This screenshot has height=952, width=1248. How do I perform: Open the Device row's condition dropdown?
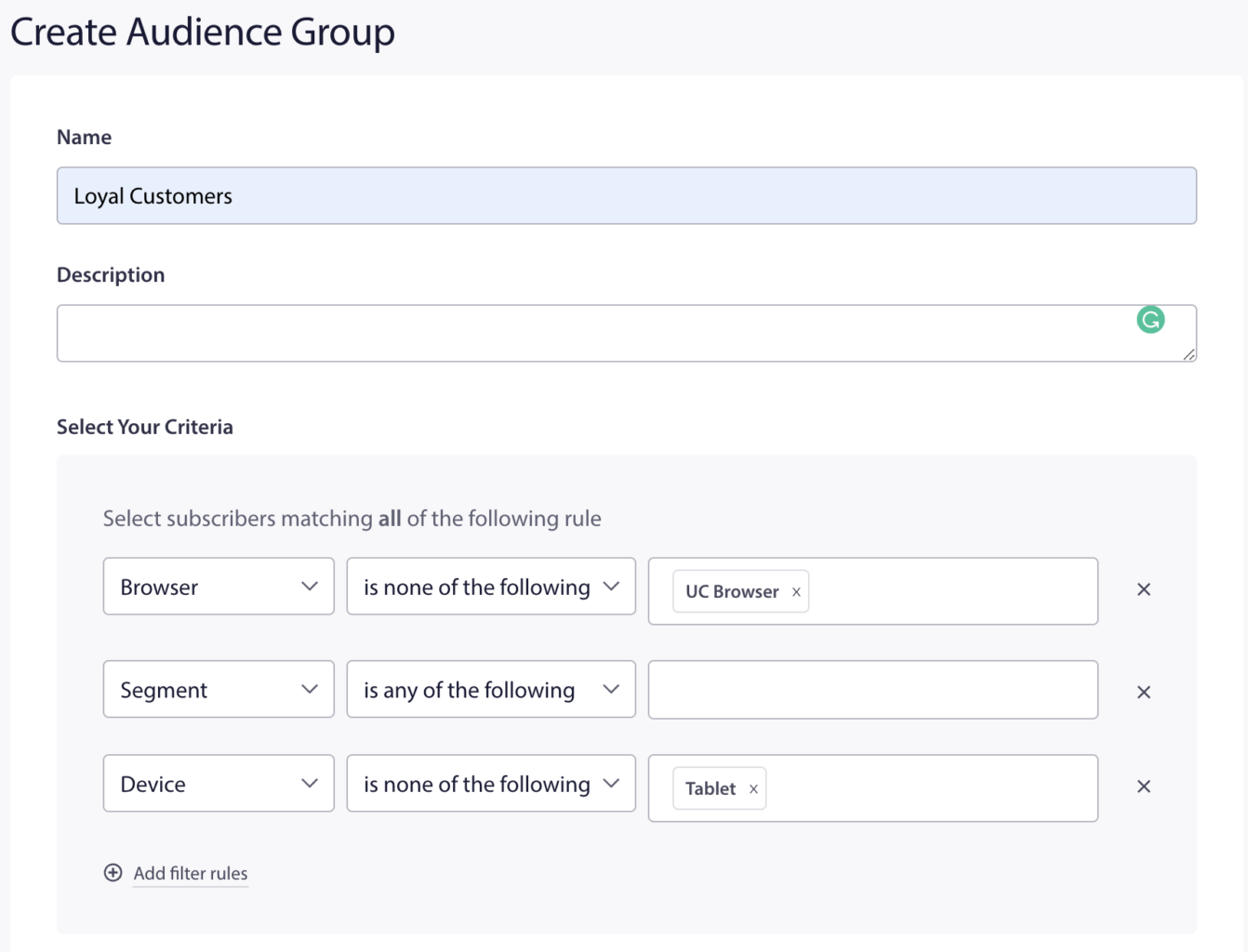pyautogui.click(x=491, y=784)
